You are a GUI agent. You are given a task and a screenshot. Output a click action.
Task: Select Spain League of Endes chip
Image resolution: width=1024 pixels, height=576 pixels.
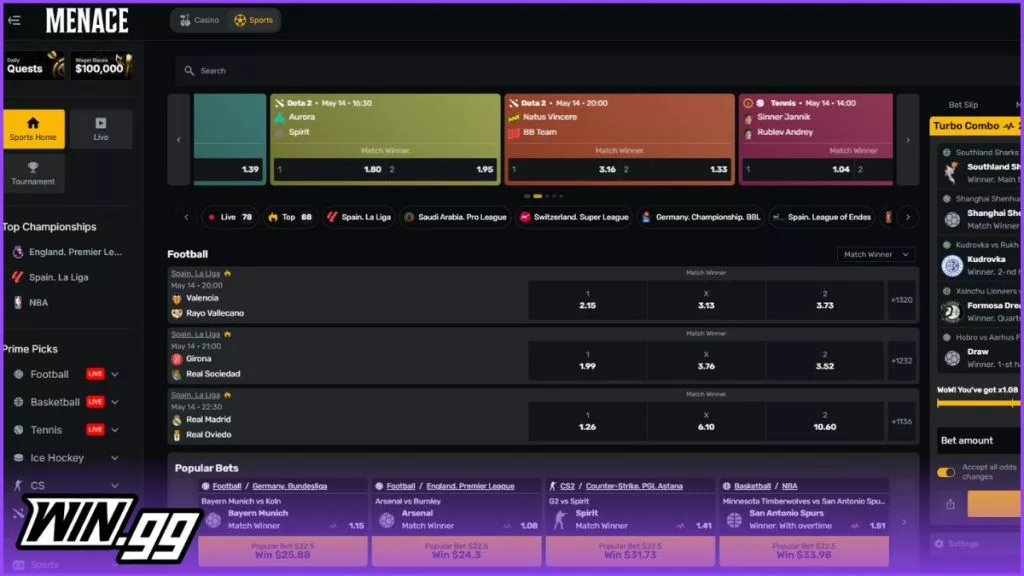pos(822,217)
